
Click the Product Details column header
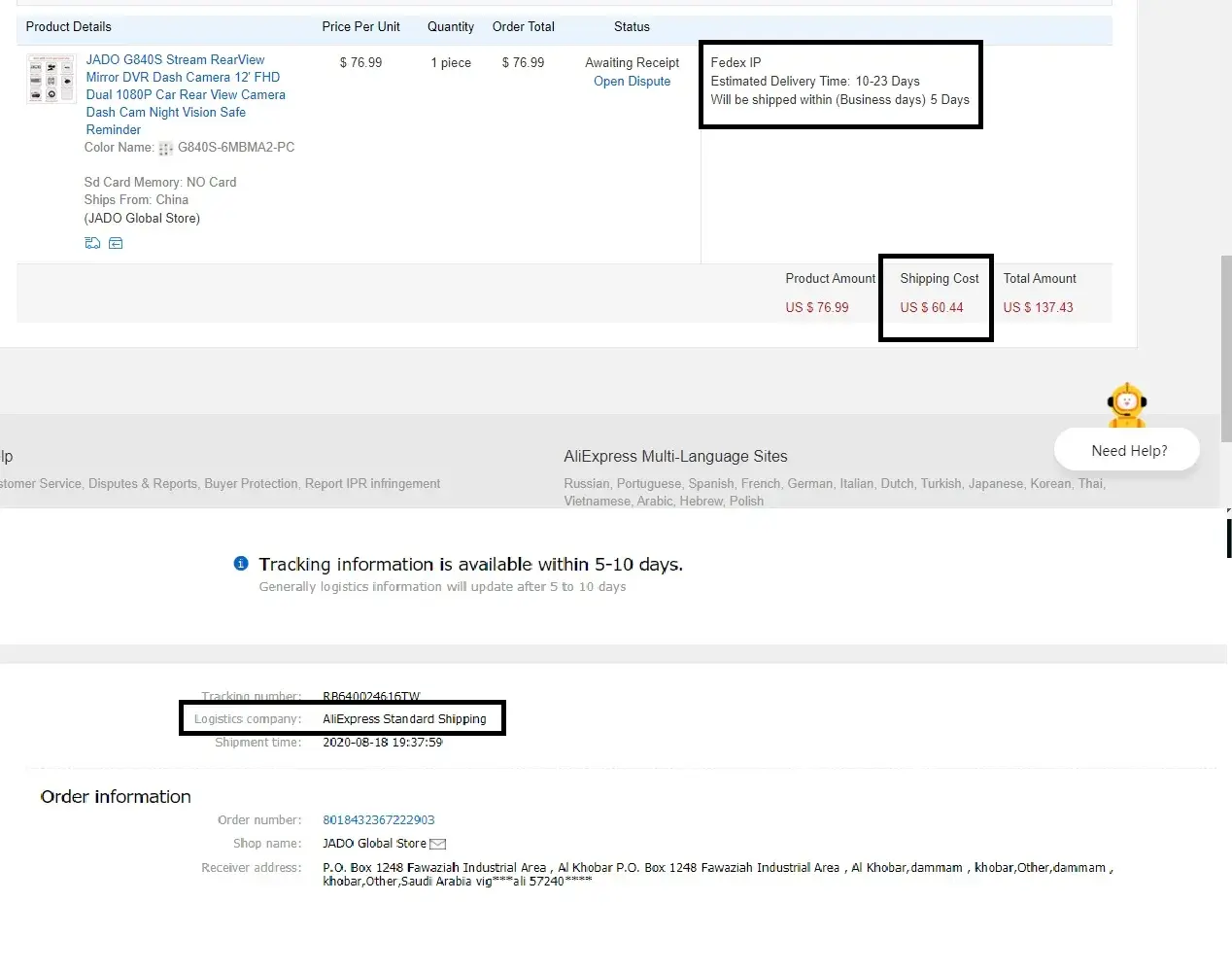[x=68, y=26]
